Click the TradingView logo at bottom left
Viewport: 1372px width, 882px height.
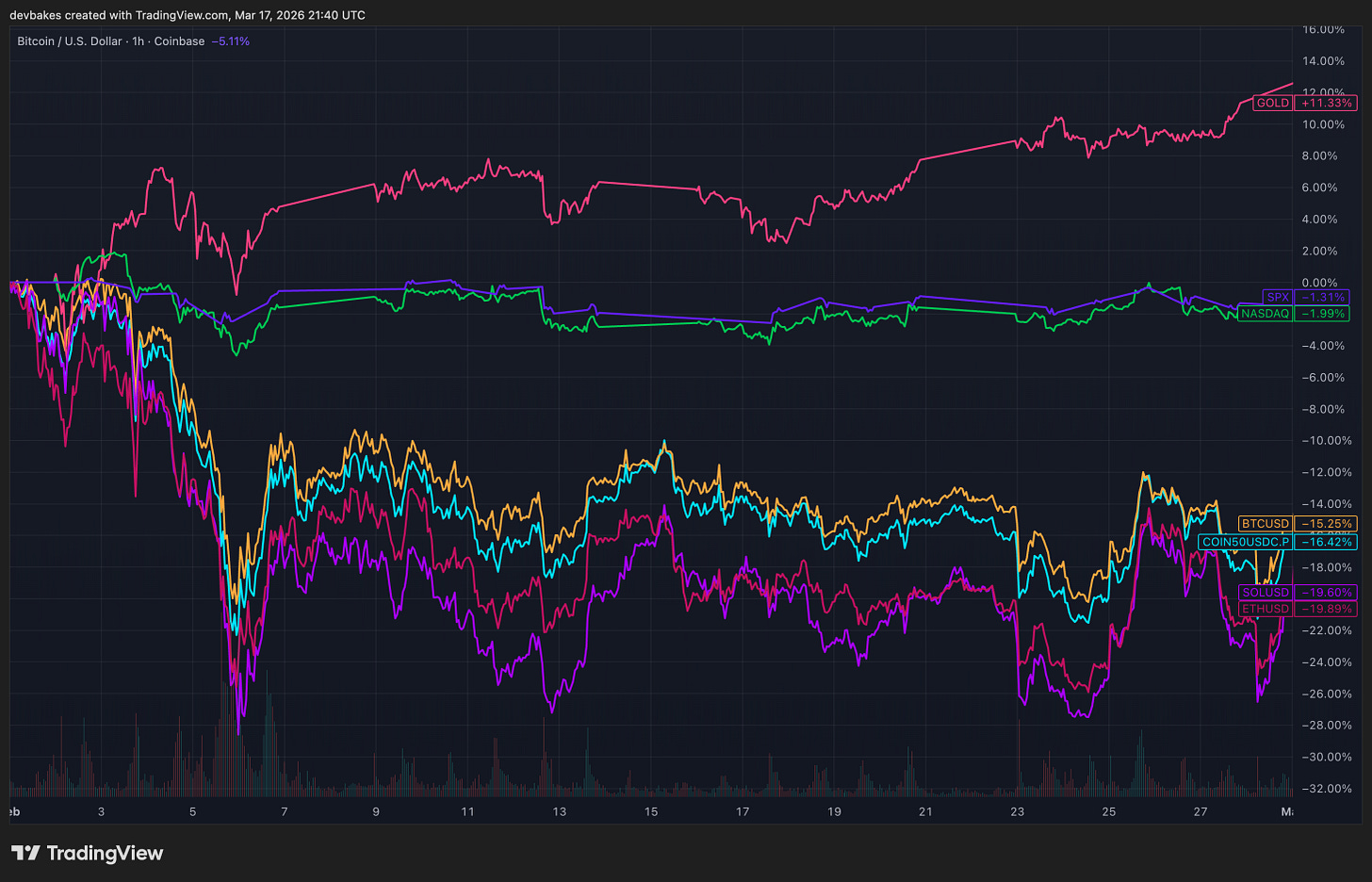tap(87, 853)
